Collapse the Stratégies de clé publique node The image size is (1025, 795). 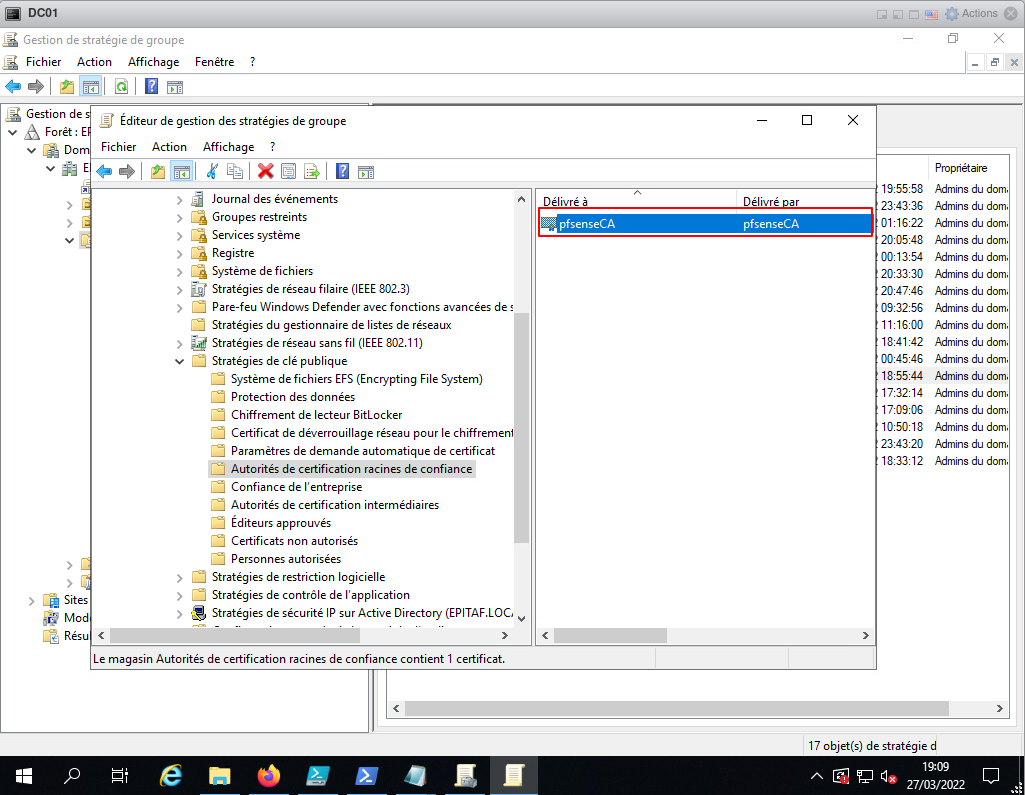pos(180,361)
